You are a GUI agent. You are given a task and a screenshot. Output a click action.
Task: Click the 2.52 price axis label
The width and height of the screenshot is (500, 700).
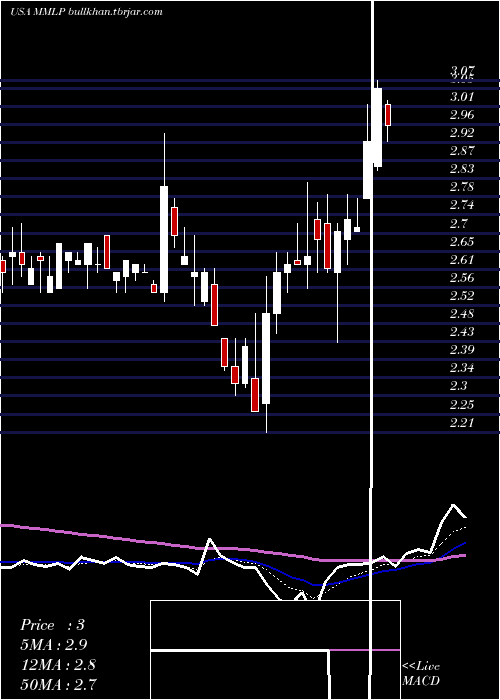point(462,296)
